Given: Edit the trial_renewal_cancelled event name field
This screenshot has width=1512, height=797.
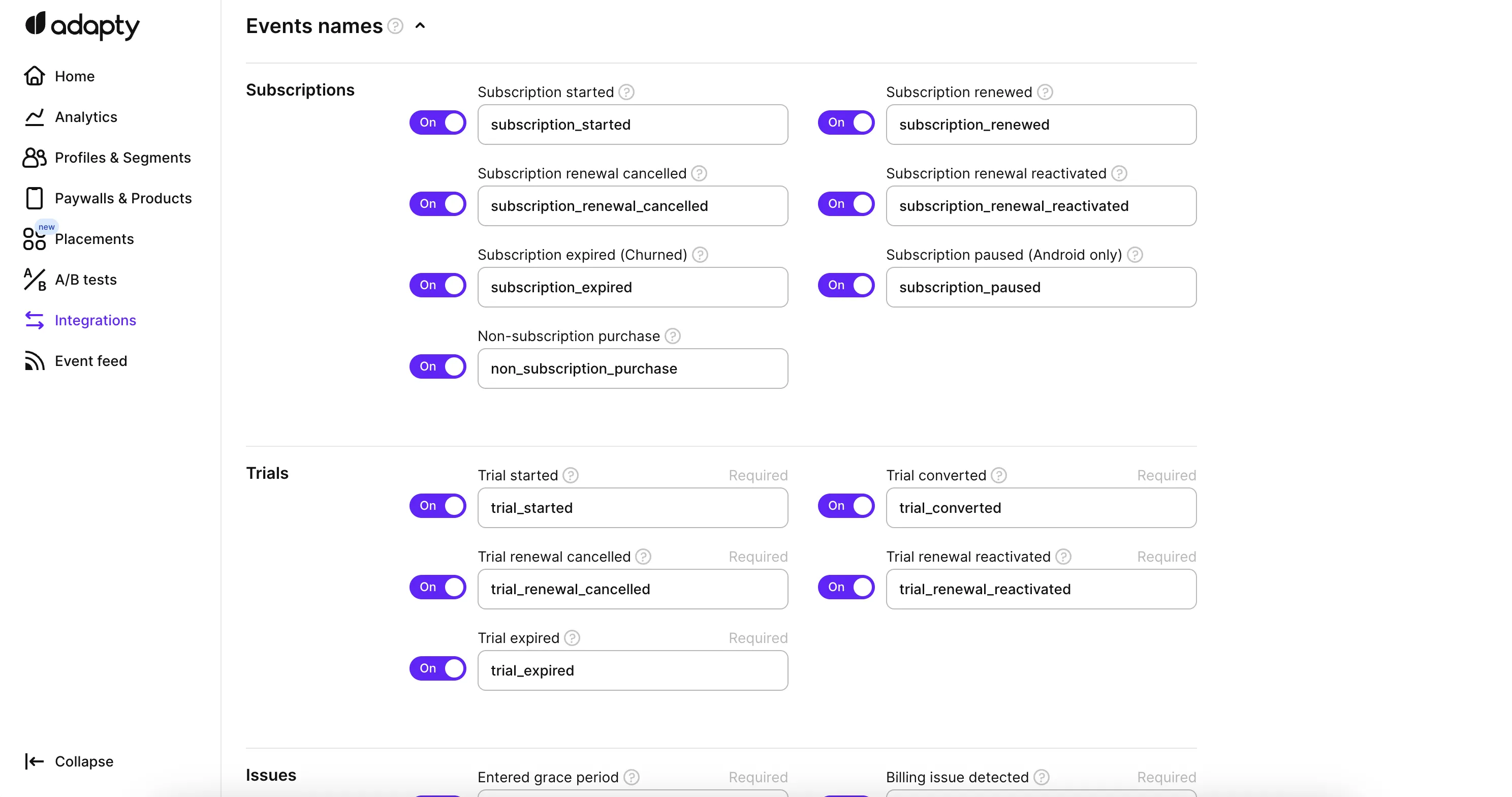Looking at the screenshot, I should [632, 589].
